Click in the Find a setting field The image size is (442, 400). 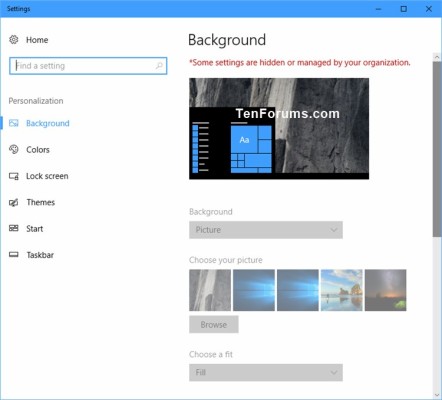pyautogui.click(x=88, y=66)
